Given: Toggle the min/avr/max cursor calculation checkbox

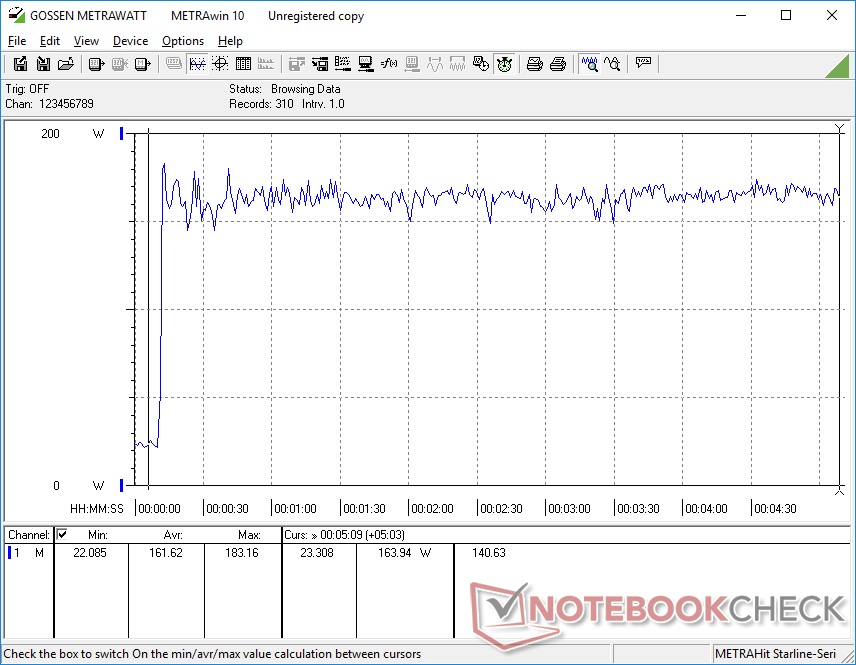Looking at the screenshot, I should point(62,534).
